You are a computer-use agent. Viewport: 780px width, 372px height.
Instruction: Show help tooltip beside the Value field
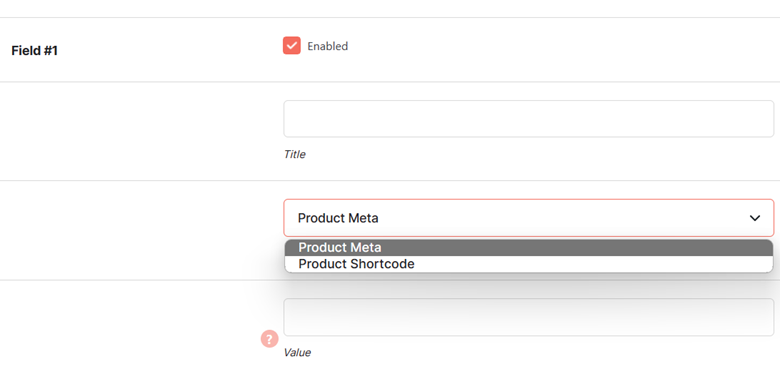click(x=269, y=339)
